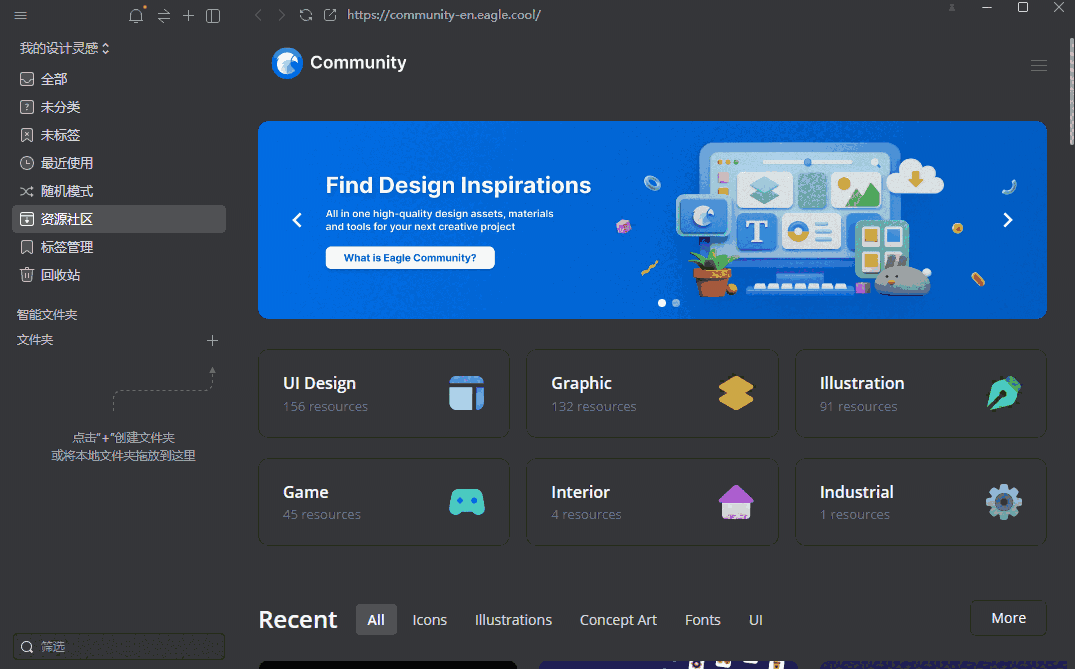Open page in external browser via the icon
This screenshot has height=669, width=1075.
click(329, 16)
